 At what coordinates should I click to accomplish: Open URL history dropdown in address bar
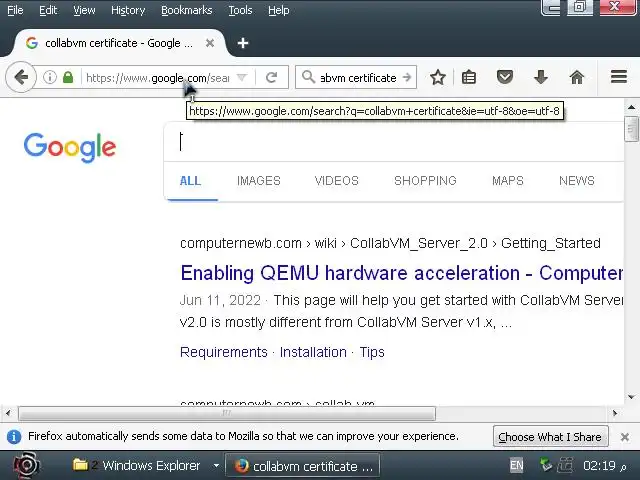pos(242,77)
